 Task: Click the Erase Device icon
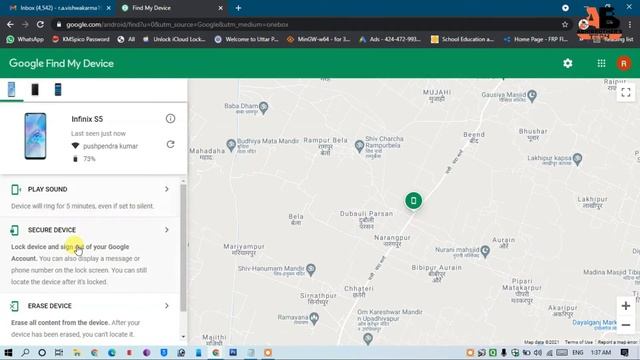pyautogui.click(x=15, y=306)
